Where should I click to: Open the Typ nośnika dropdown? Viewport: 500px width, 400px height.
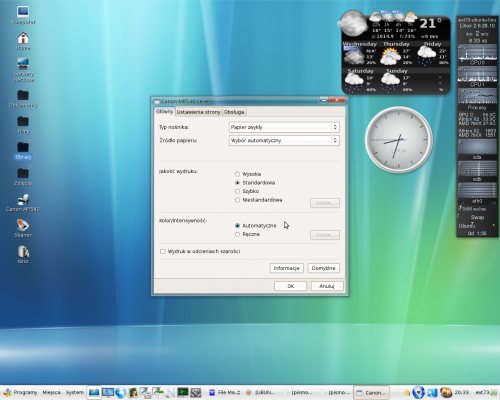pos(284,127)
